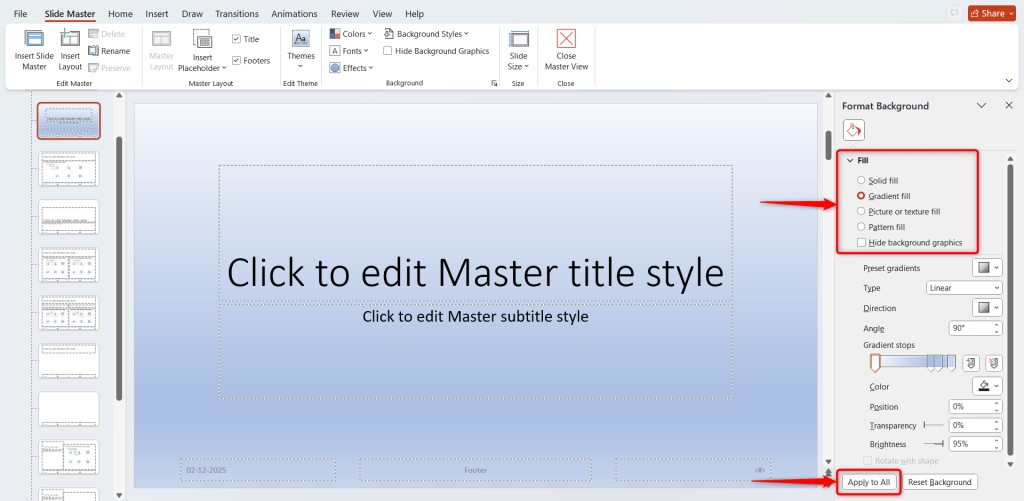Click the date placeholder 02-12-2025
The image size is (1024, 501).
point(258,470)
